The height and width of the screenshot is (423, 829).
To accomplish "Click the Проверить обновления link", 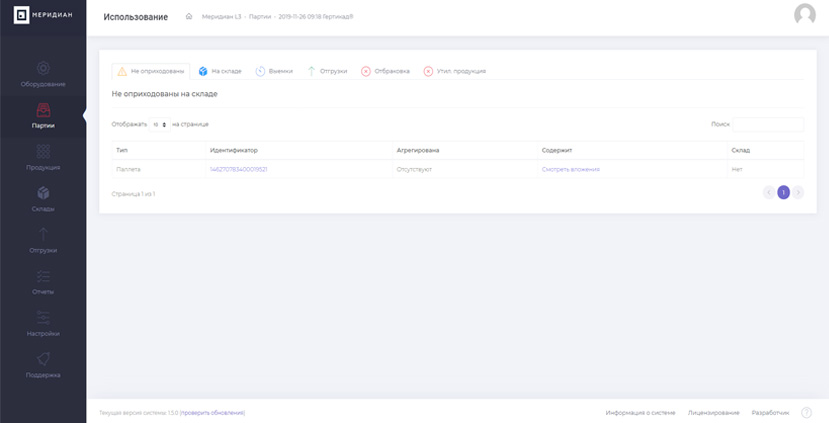I will (x=213, y=413).
